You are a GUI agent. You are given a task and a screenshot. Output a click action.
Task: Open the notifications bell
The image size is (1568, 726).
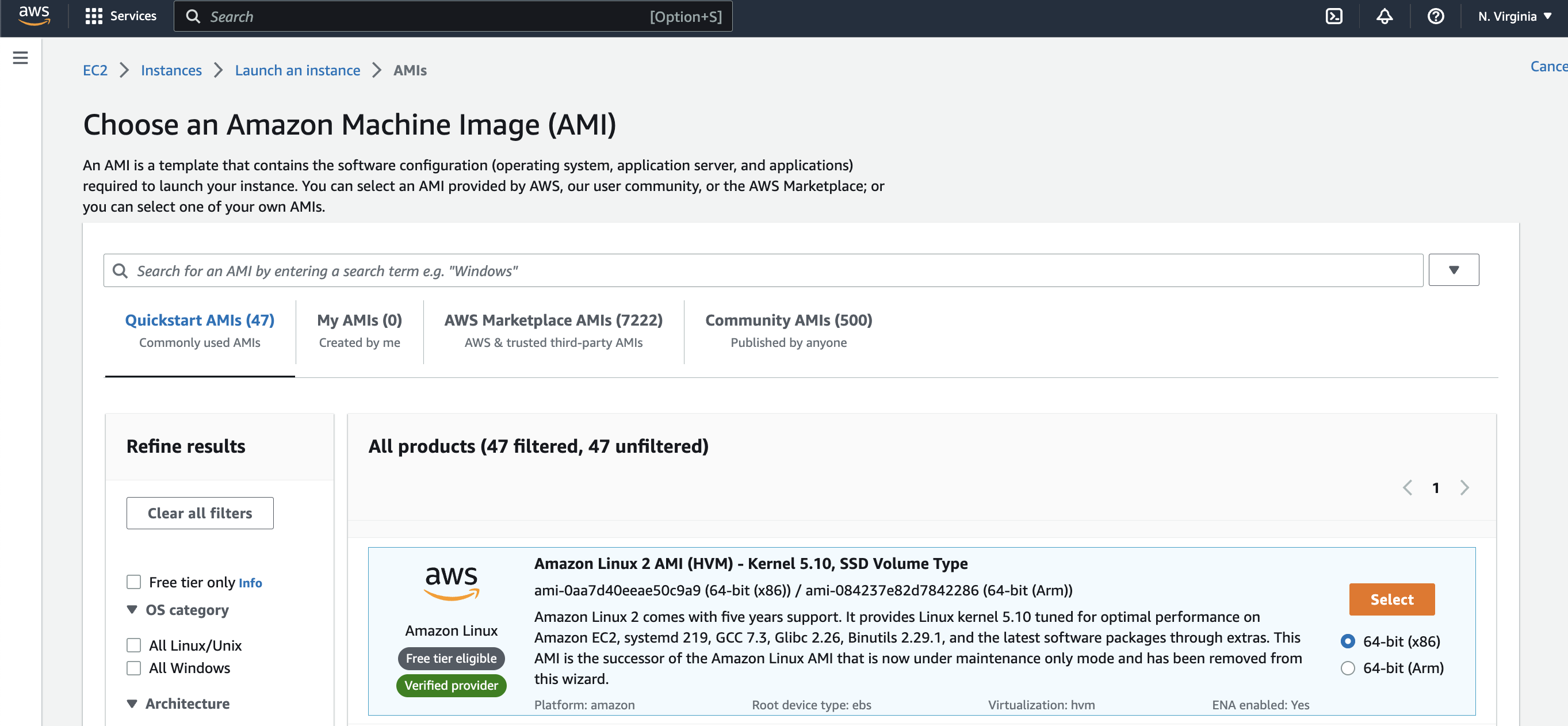pyautogui.click(x=1384, y=17)
